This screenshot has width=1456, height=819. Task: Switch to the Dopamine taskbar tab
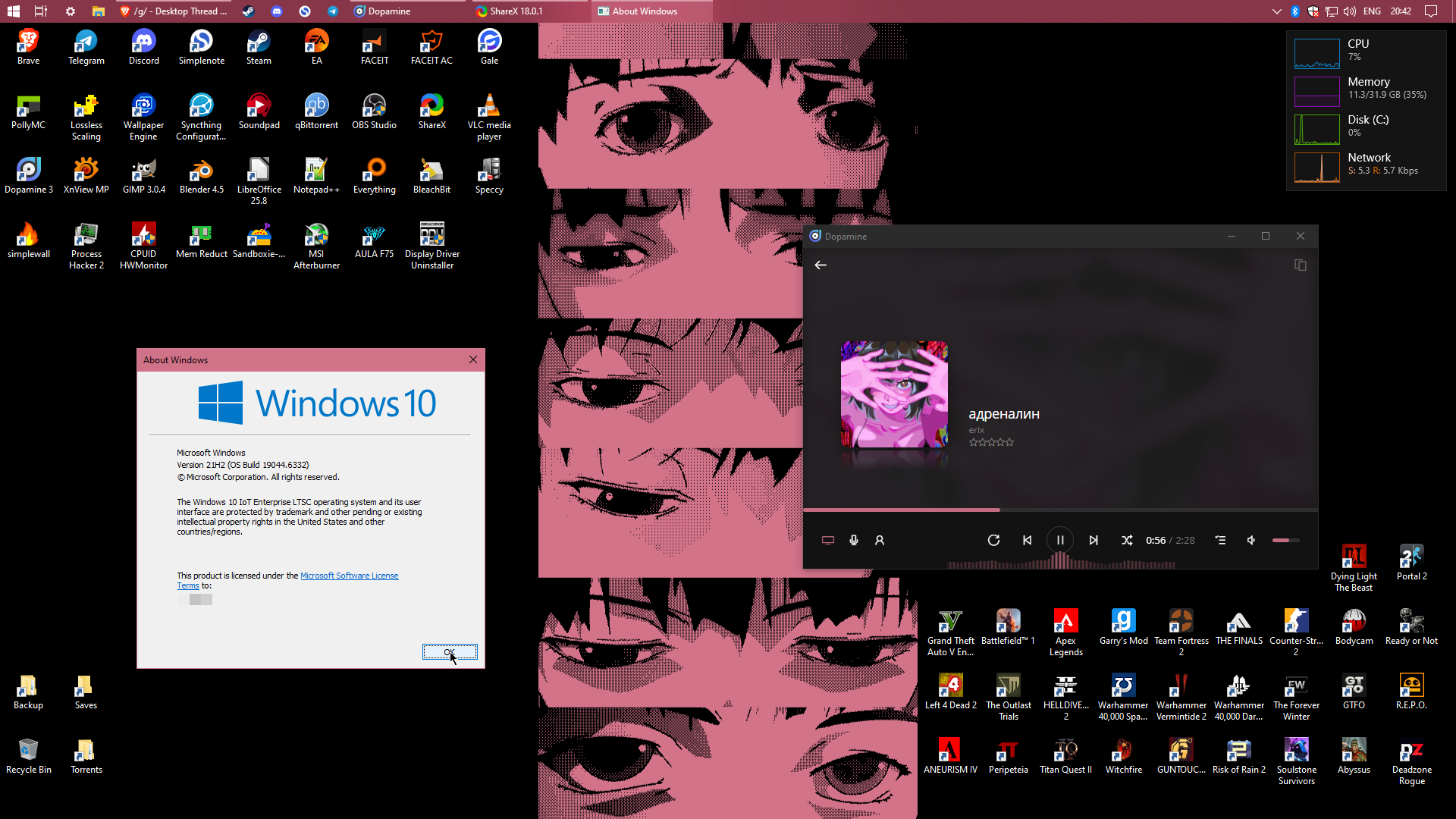pos(389,11)
